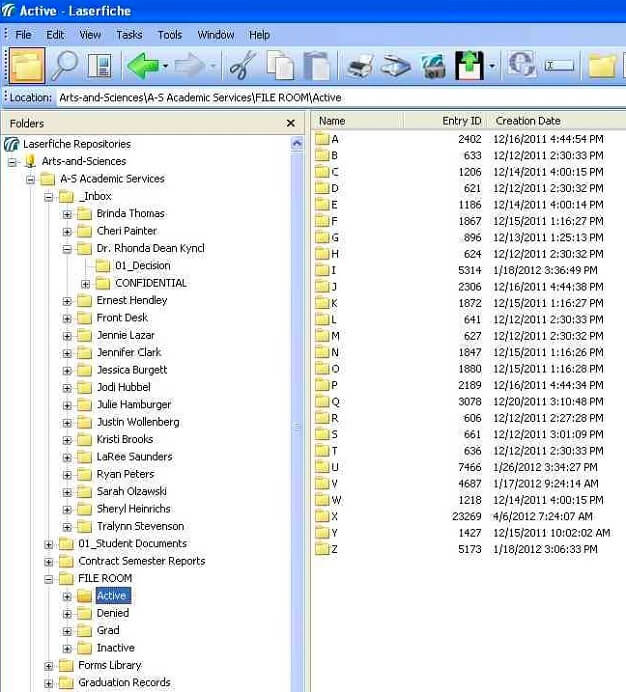
Task: Open the magnifying glass search tool
Action: [x=64, y=66]
